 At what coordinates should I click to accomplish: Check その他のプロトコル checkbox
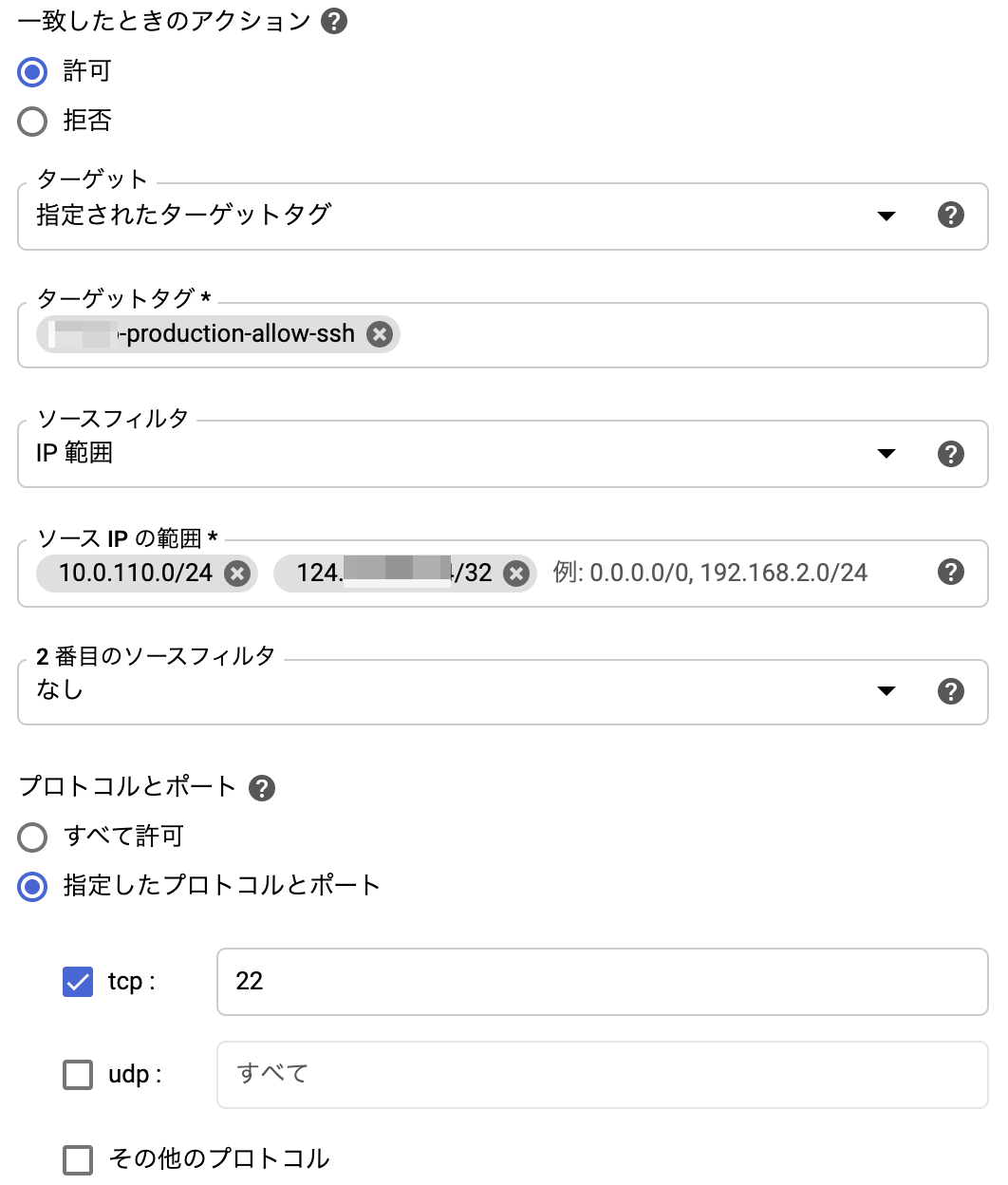point(78,1159)
